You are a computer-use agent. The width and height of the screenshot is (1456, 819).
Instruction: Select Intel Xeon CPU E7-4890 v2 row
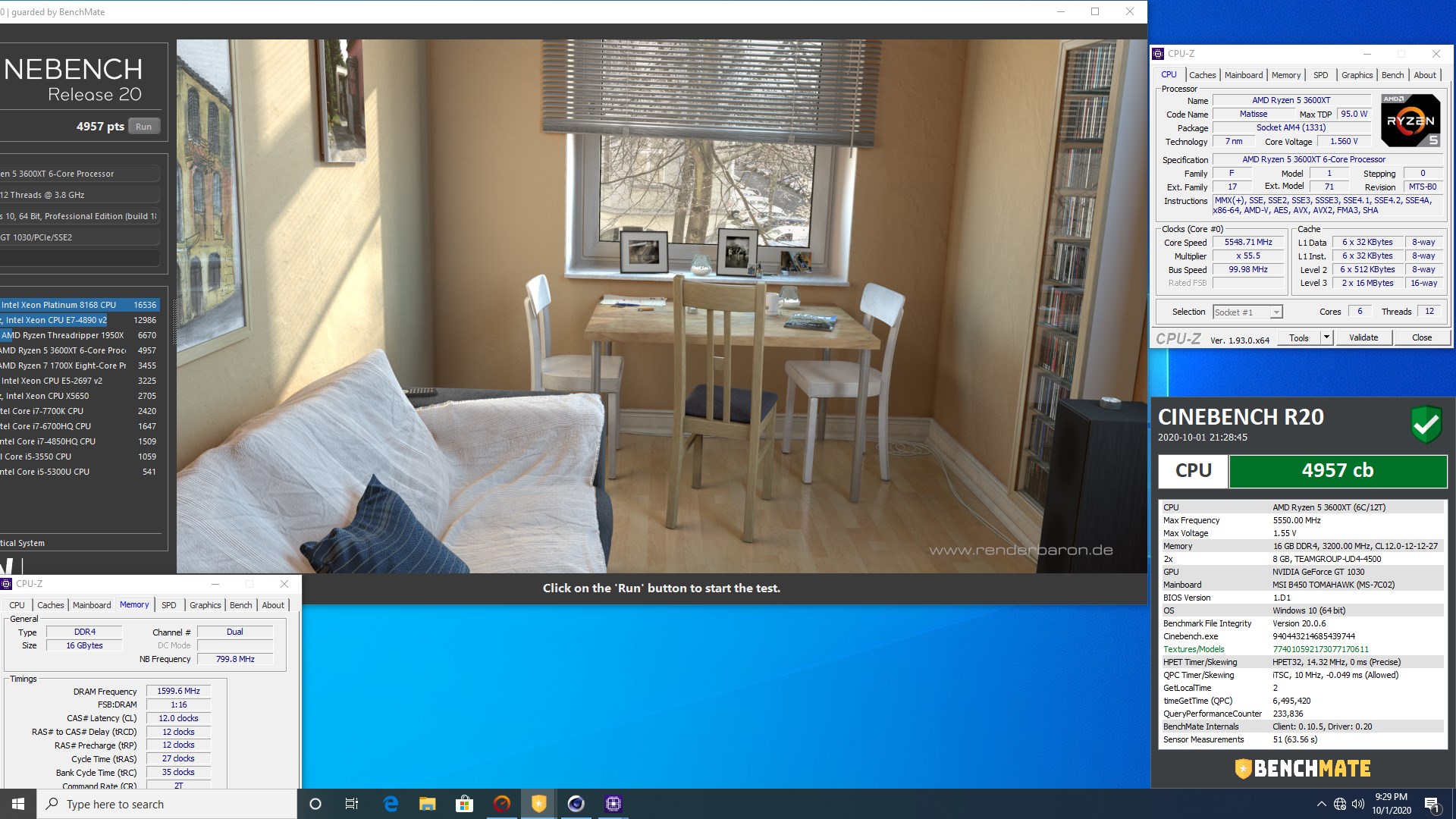[x=80, y=320]
